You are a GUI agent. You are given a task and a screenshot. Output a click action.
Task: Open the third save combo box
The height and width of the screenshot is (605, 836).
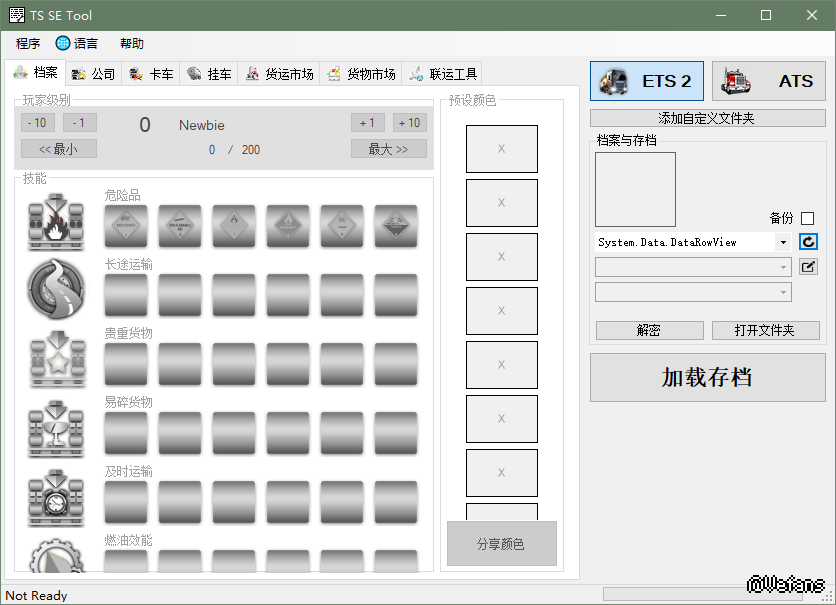pyautogui.click(x=693, y=292)
